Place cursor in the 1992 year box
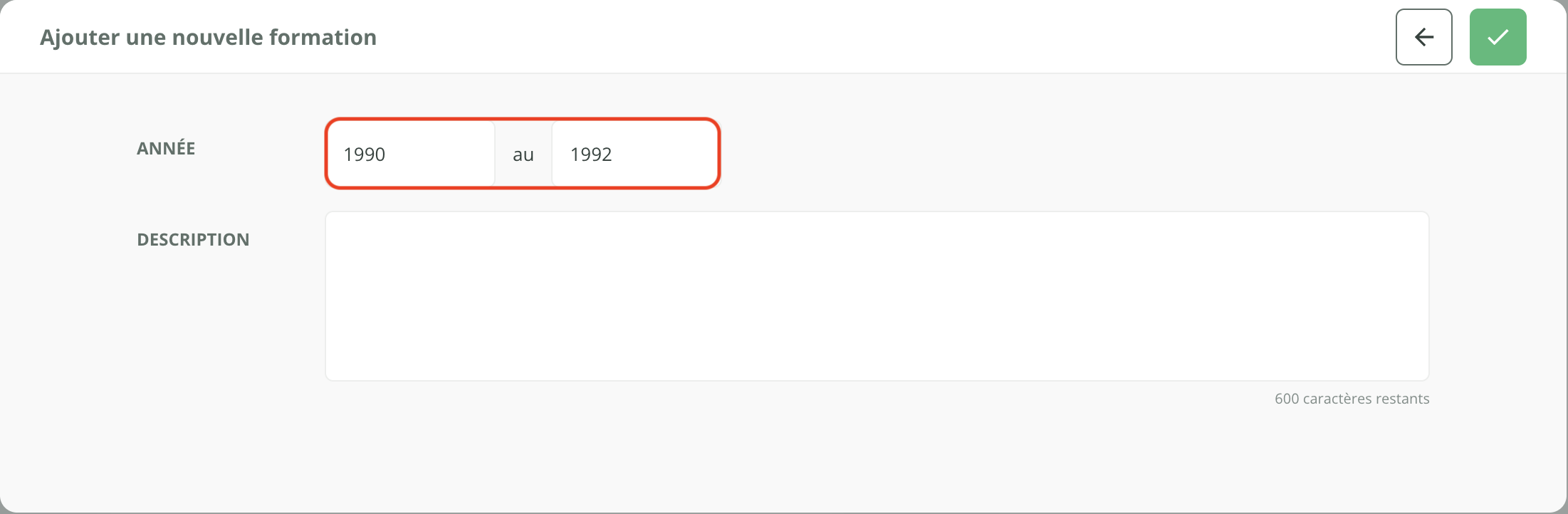1568x514 pixels. click(634, 154)
